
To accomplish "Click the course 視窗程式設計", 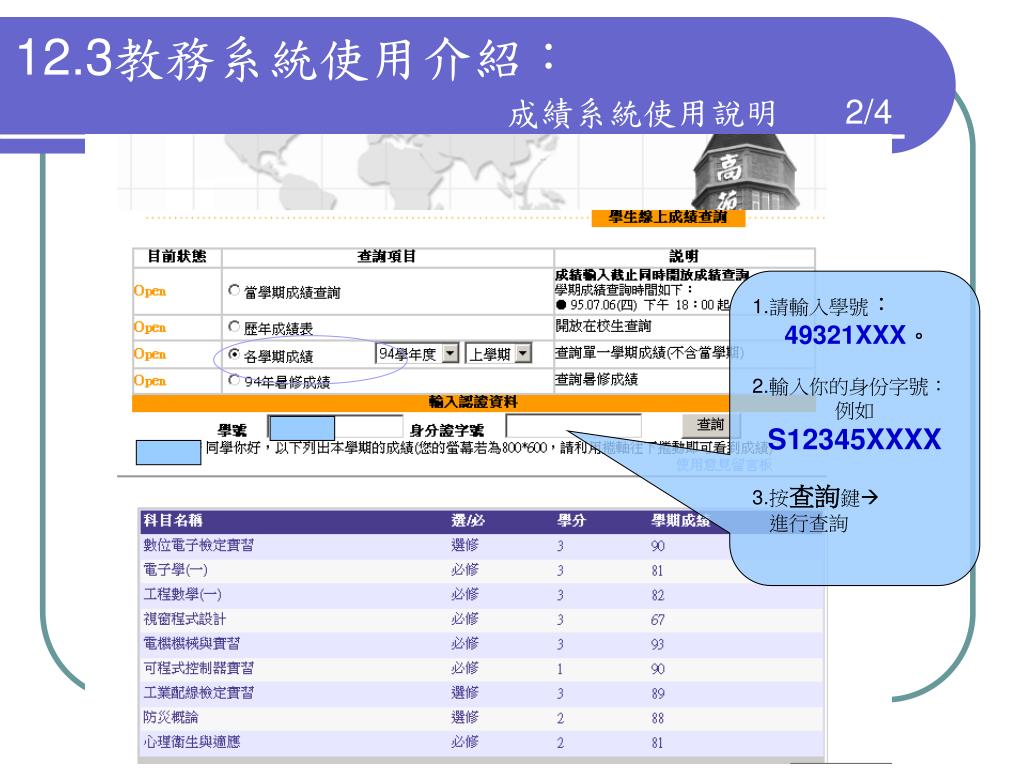I will pos(185,619).
